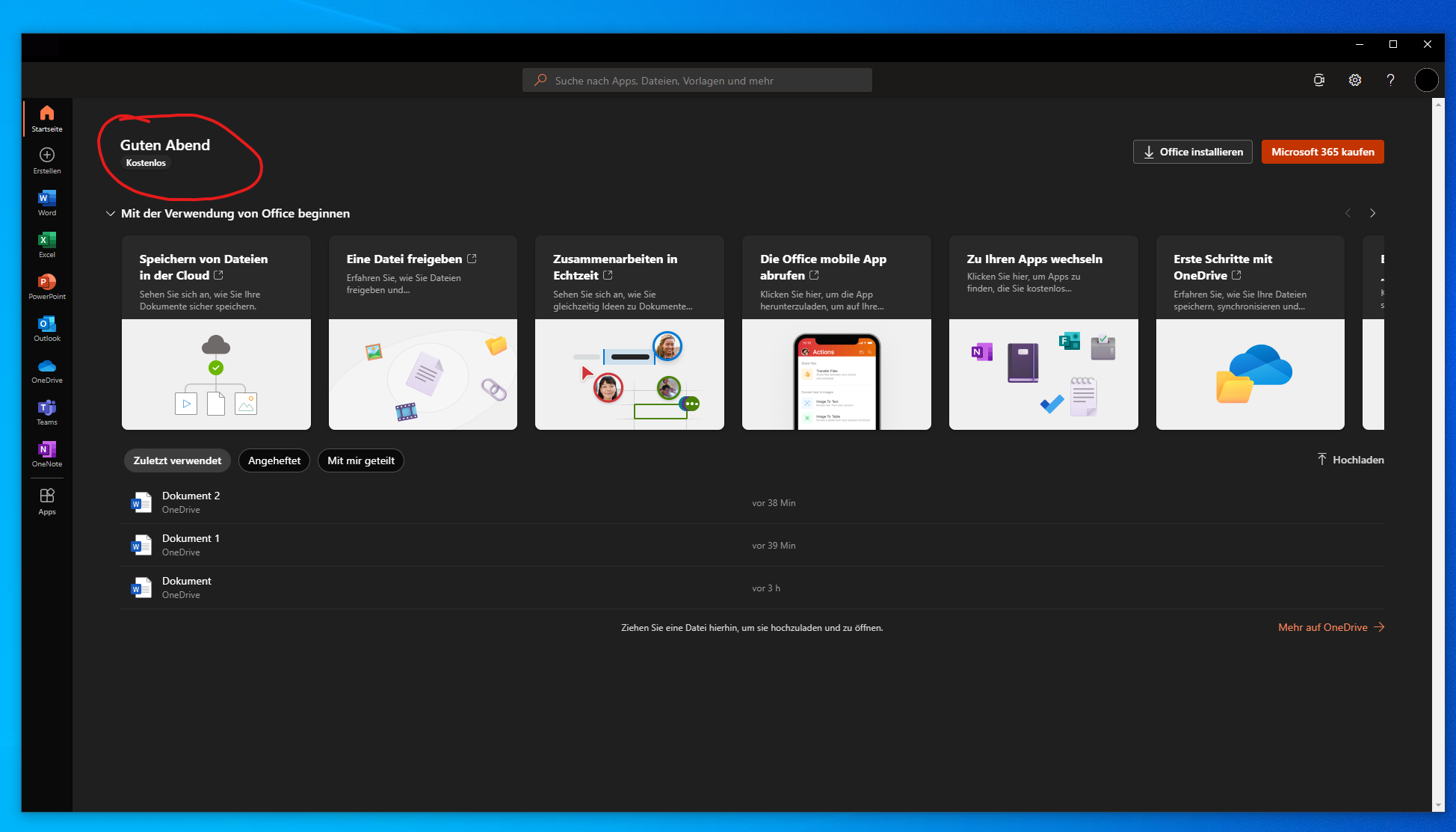The height and width of the screenshot is (832, 1456).
Task: Open Outlook from the sidebar
Action: point(46,327)
